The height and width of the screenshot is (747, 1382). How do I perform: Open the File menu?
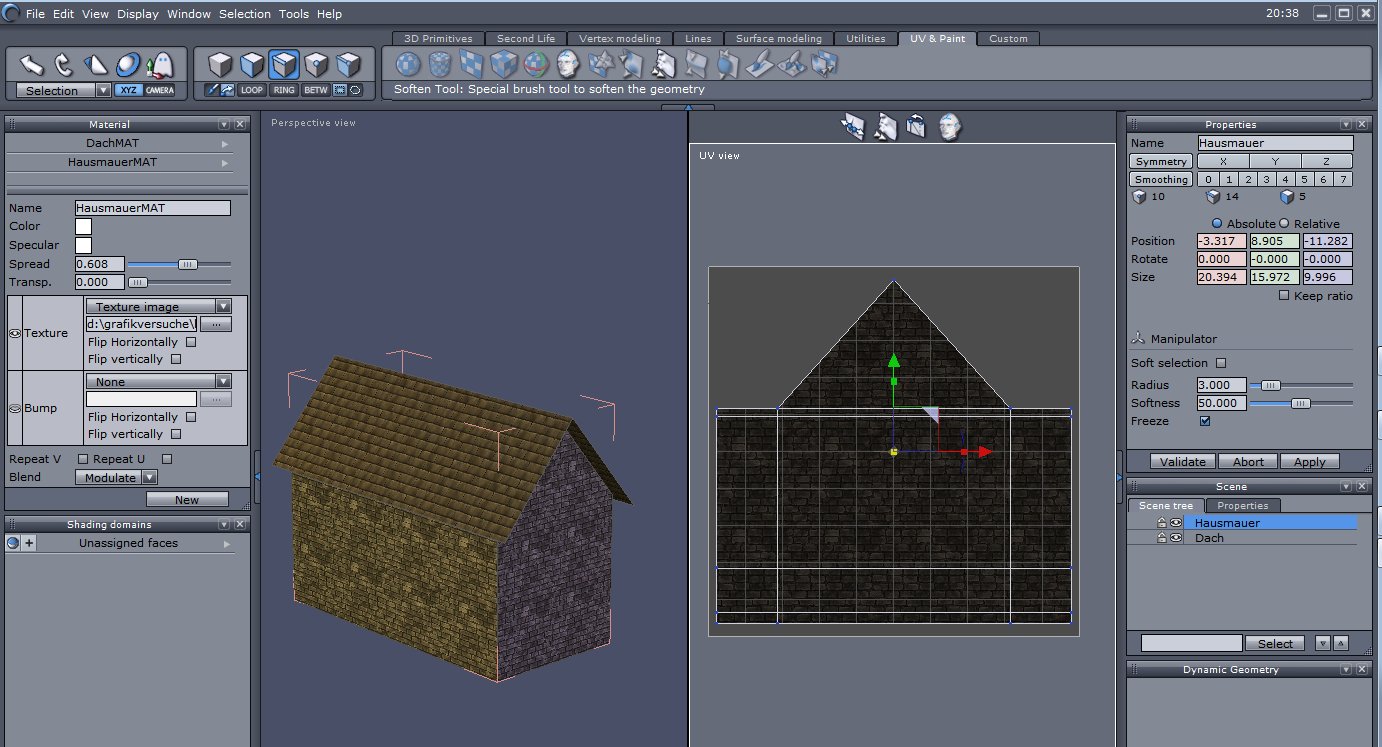click(35, 14)
